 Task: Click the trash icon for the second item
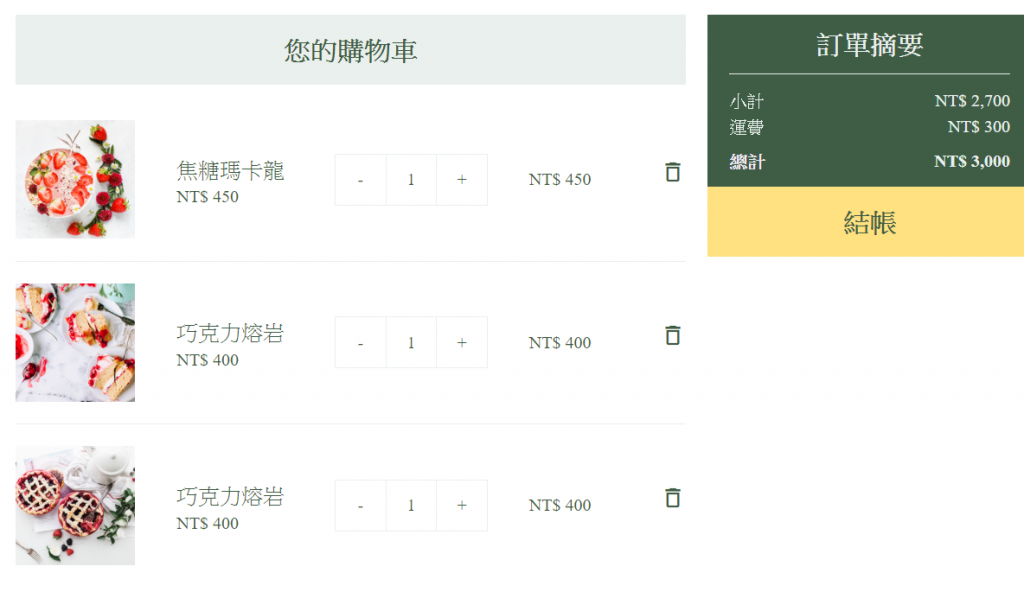coord(672,335)
